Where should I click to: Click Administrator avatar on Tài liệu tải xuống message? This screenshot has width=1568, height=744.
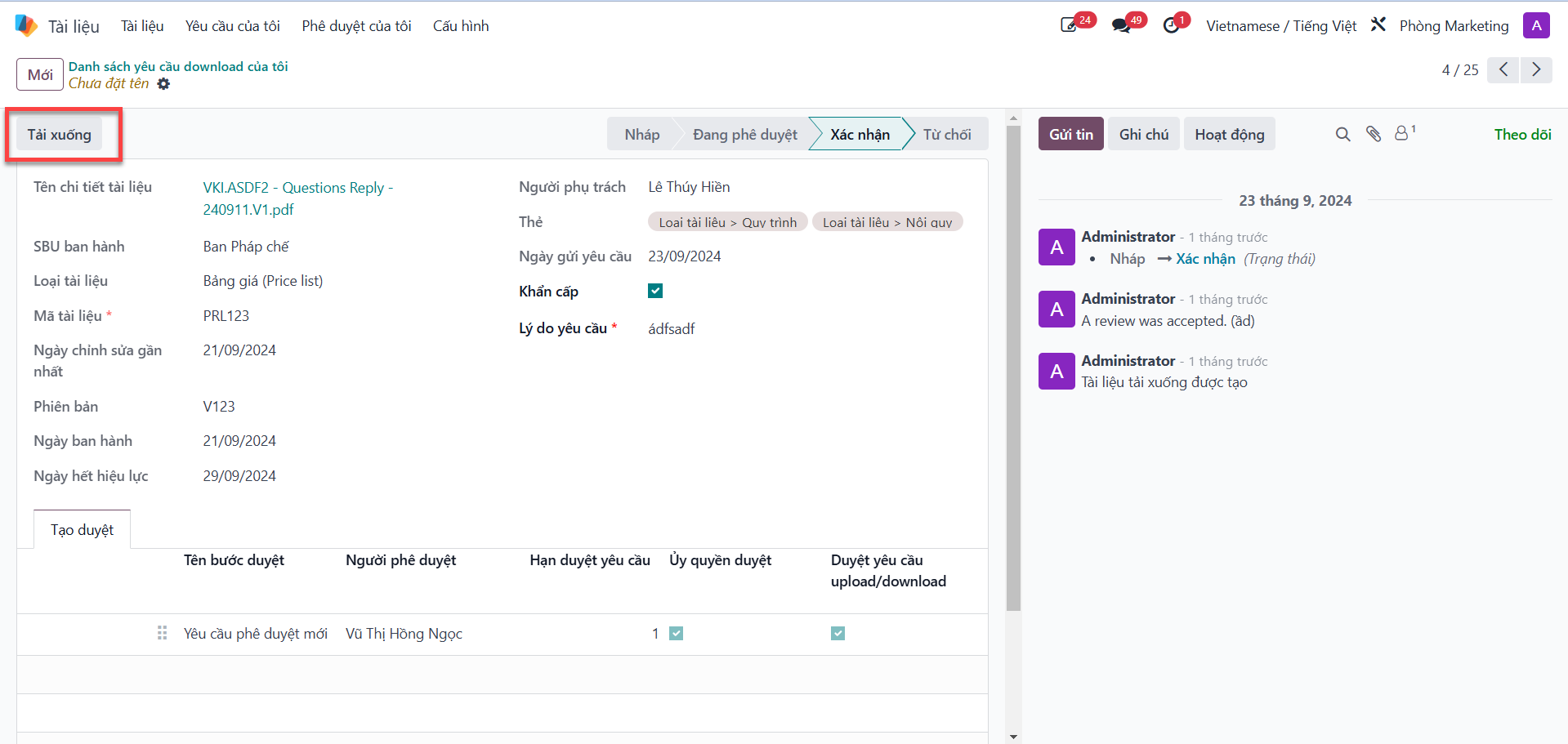(1057, 372)
